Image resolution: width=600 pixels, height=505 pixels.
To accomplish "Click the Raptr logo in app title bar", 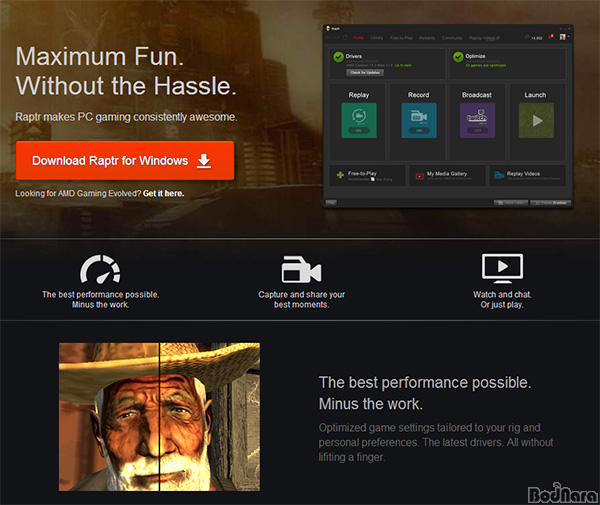I will (328, 29).
